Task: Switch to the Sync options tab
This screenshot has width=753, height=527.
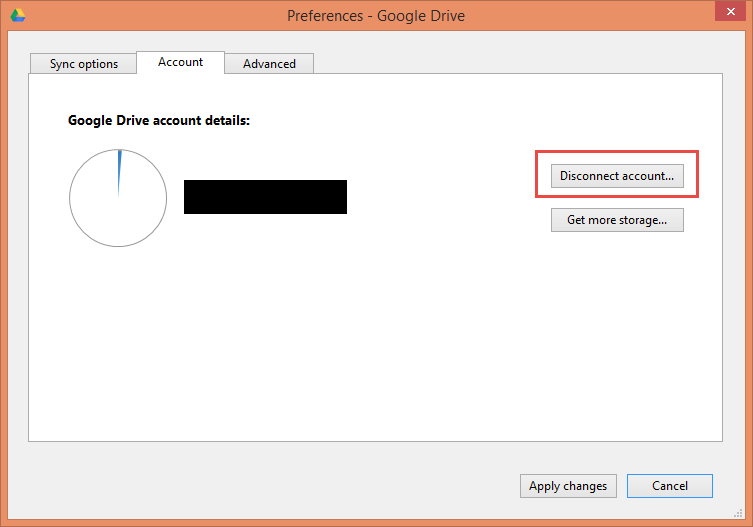Action: coord(84,63)
